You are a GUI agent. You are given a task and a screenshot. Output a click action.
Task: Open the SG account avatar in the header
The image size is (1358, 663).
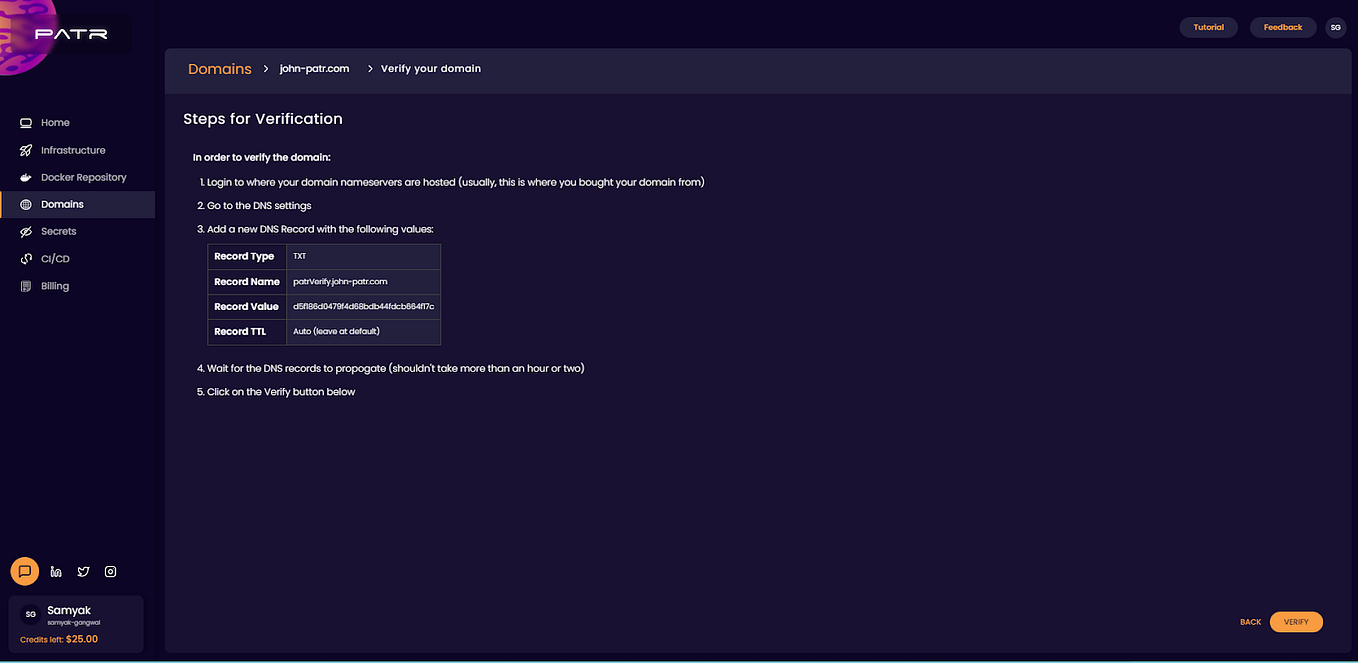tap(1336, 27)
